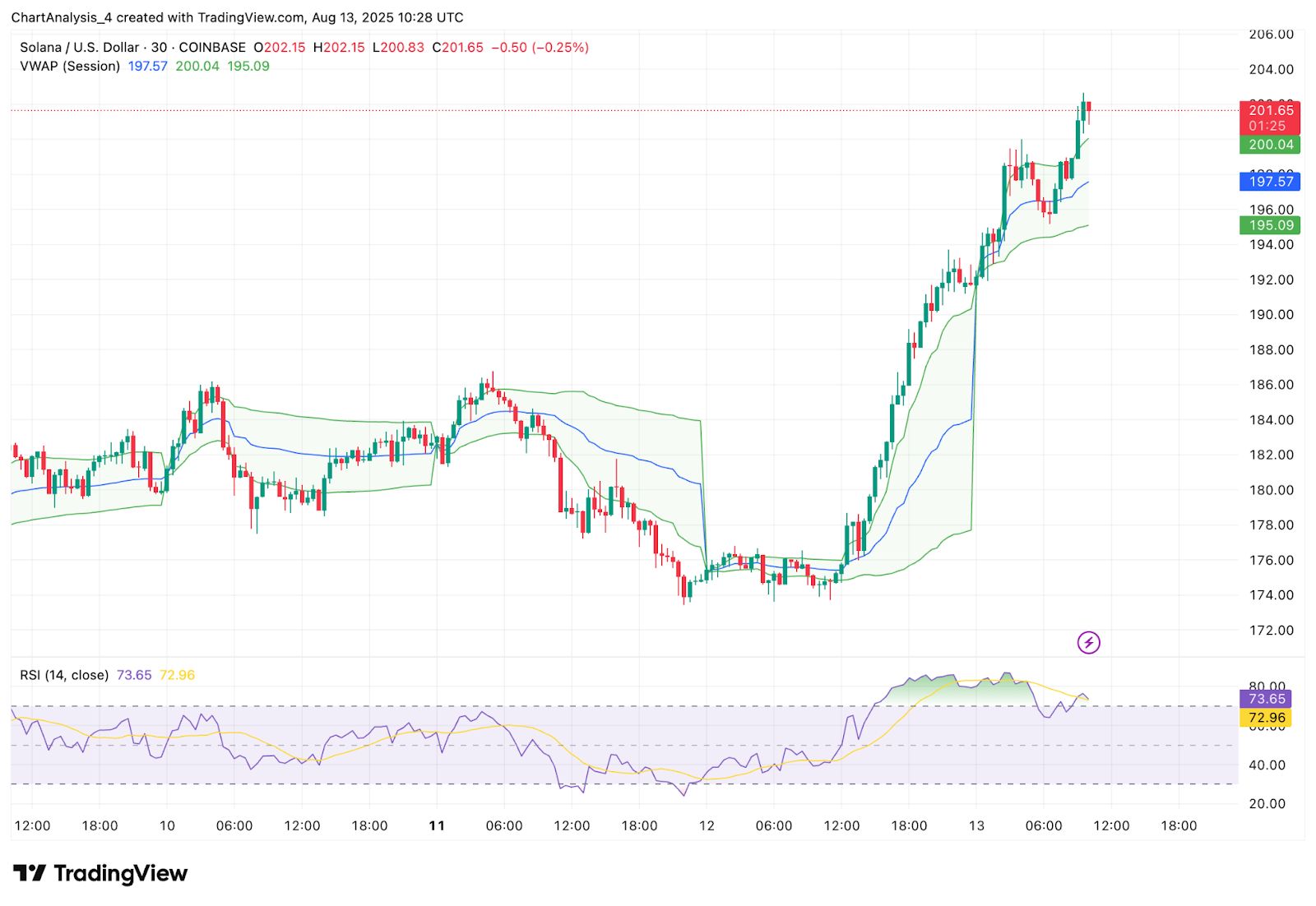Click the RSI 20.00 scale label
This screenshot has height=906, width=1316.
[1267, 804]
